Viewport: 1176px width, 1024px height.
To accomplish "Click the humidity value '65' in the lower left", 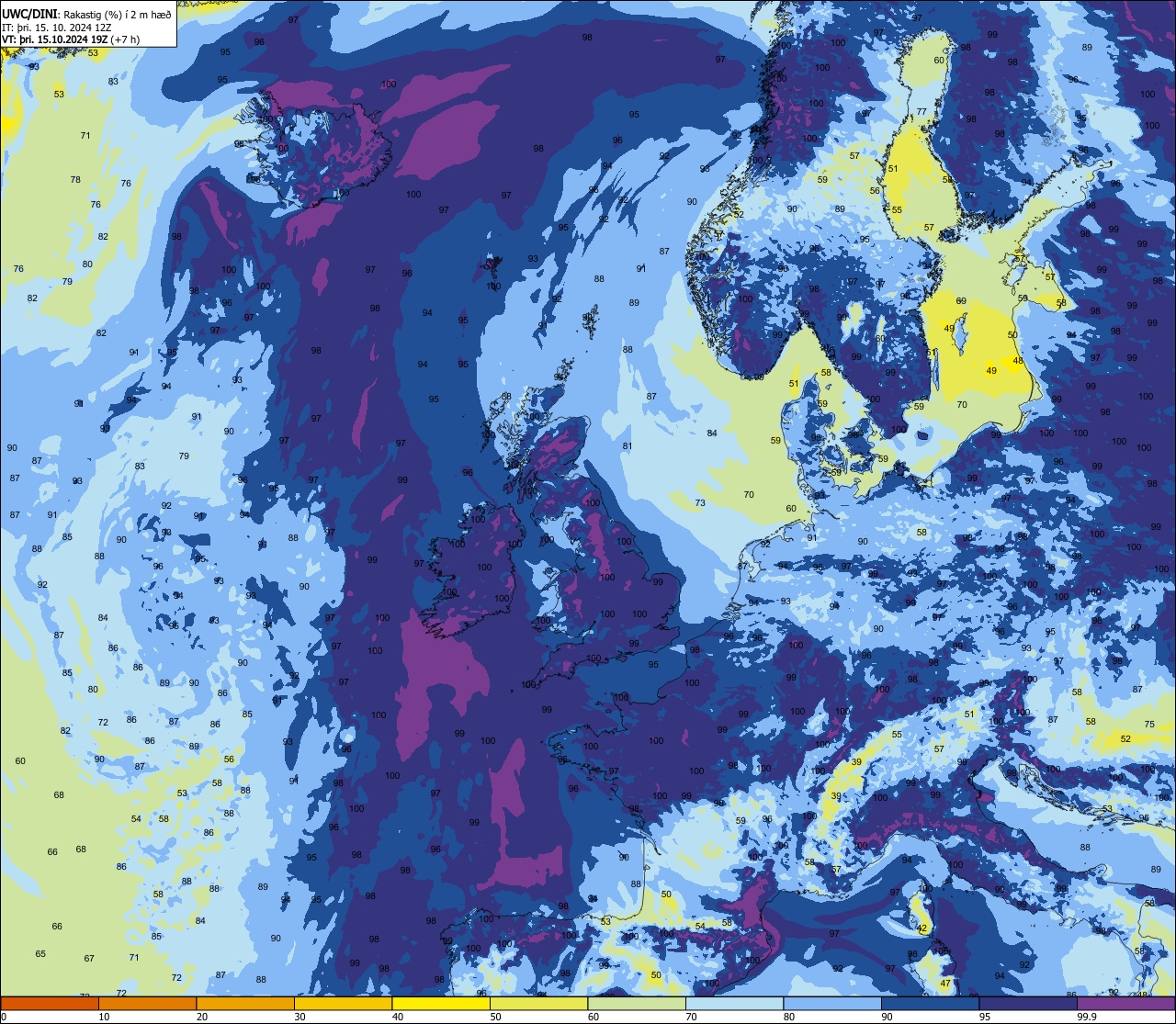I will [x=40, y=954].
